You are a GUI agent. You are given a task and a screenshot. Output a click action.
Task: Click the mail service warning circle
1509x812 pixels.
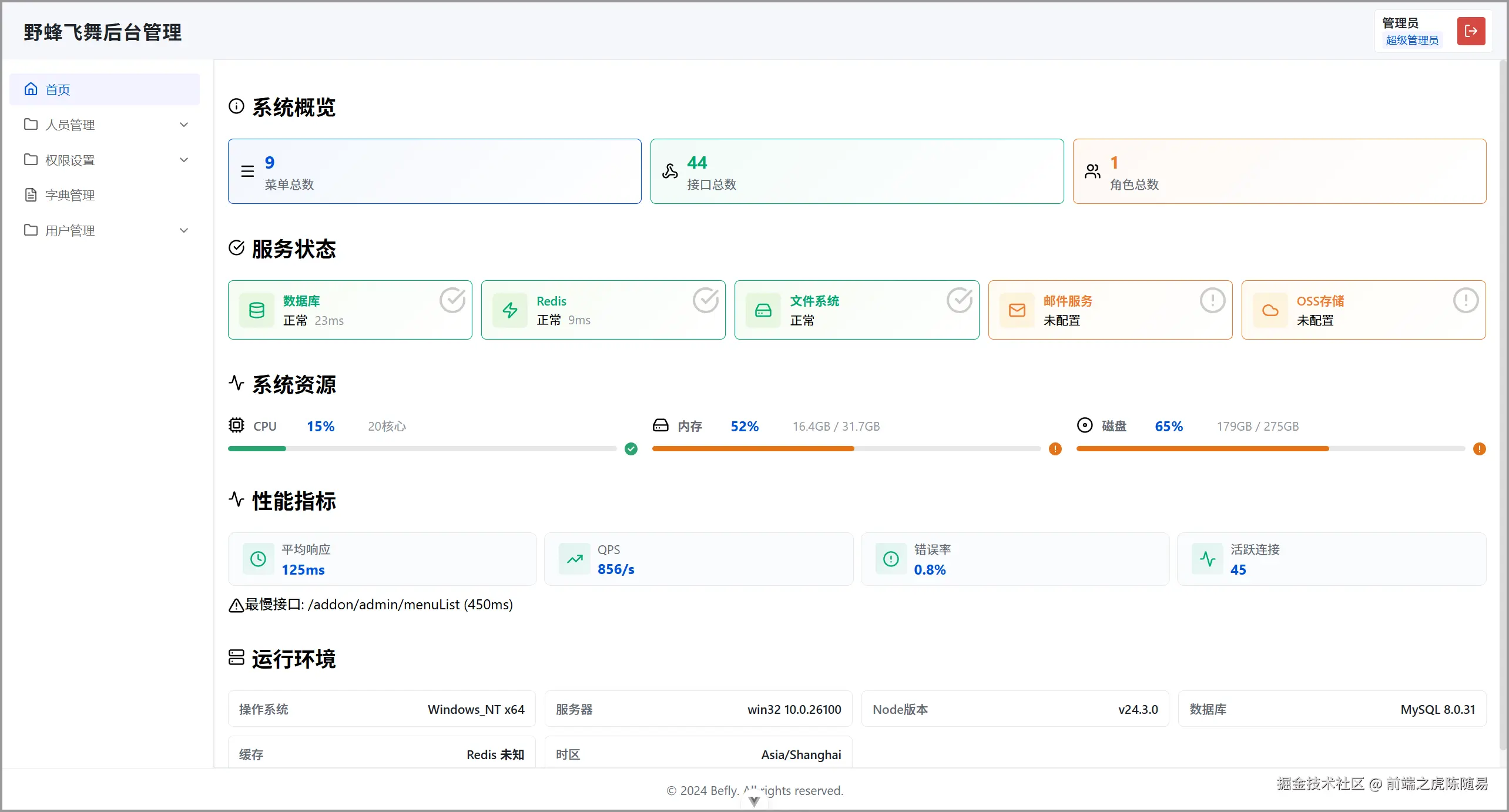tap(1212, 300)
